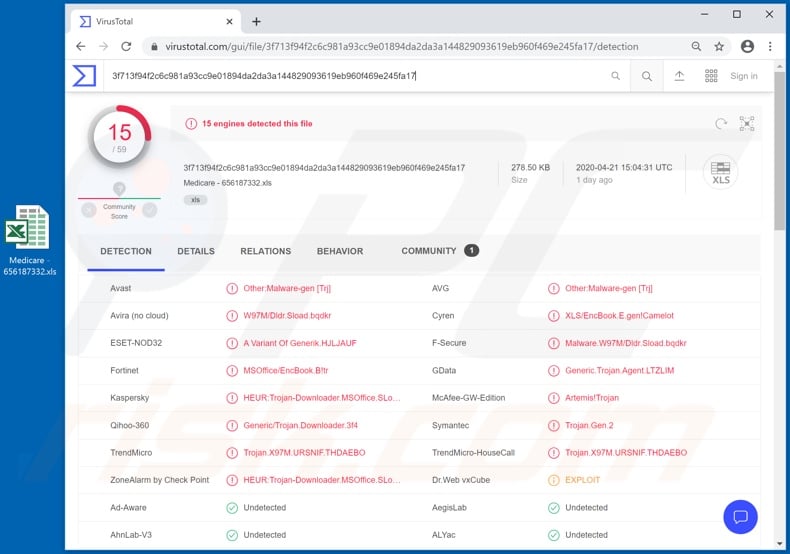Viewport: 790px width, 554px height.
Task: Click the upload file icon
Action: pos(679,76)
